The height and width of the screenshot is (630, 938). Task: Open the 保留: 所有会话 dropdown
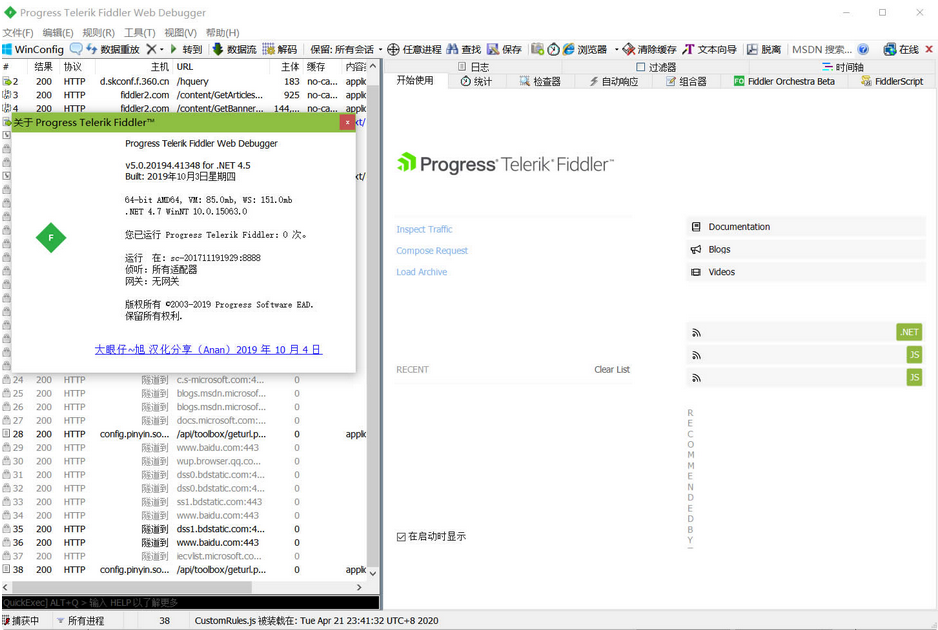click(346, 49)
